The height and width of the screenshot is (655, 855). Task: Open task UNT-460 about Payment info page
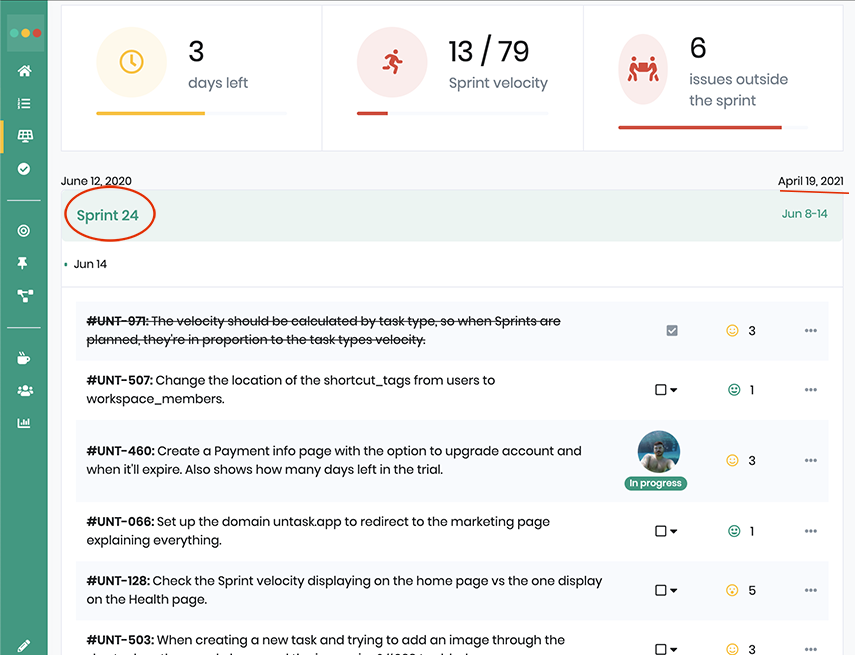[x=334, y=460]
